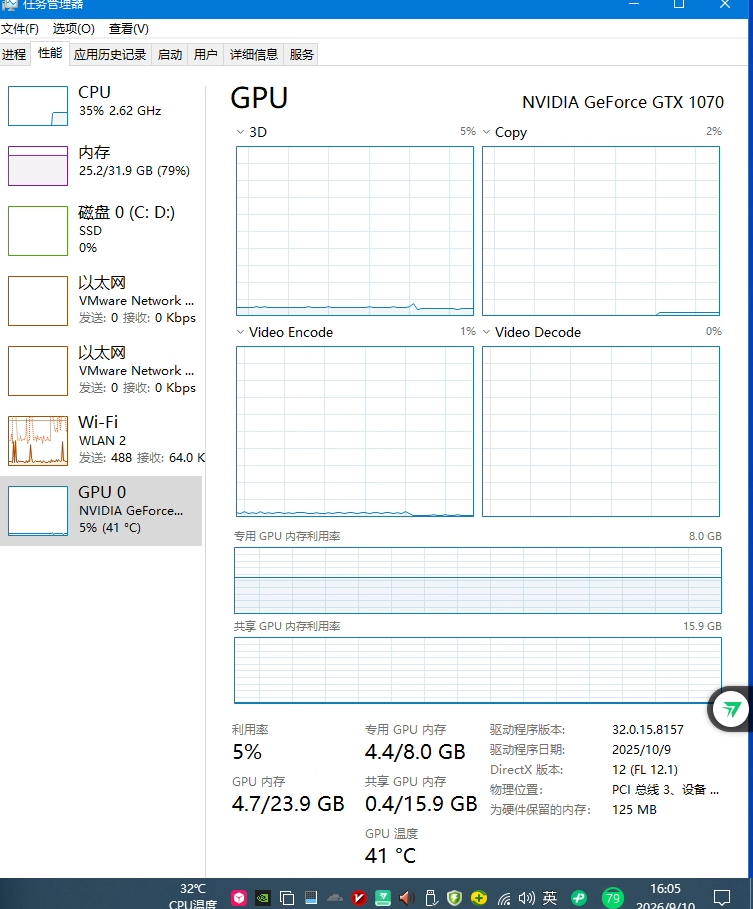The image size is (753, 909).
Task: Click the driver date 2025/10/9
Action: (642, 750)
